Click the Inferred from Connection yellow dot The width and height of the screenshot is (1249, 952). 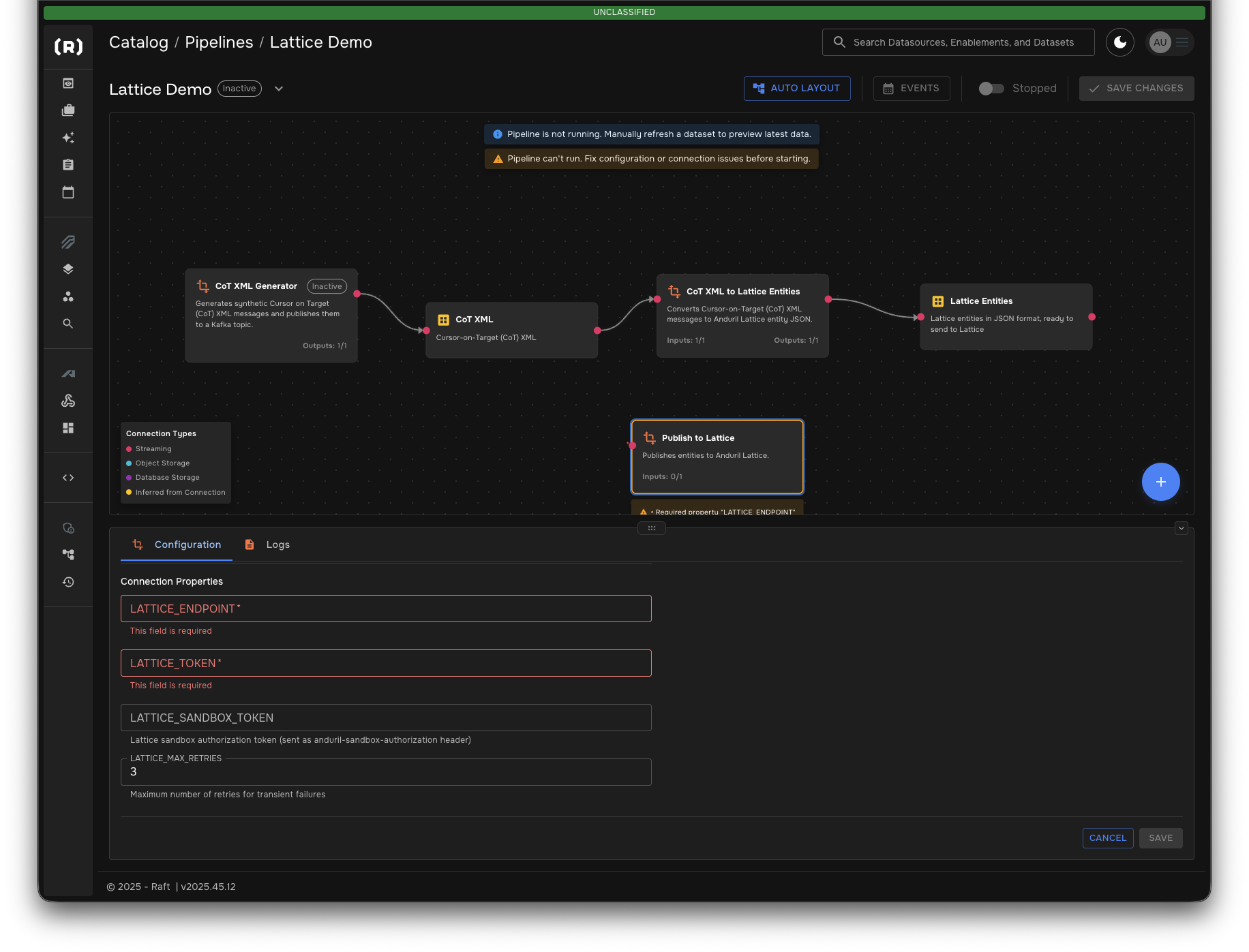[x=129, y=492]
